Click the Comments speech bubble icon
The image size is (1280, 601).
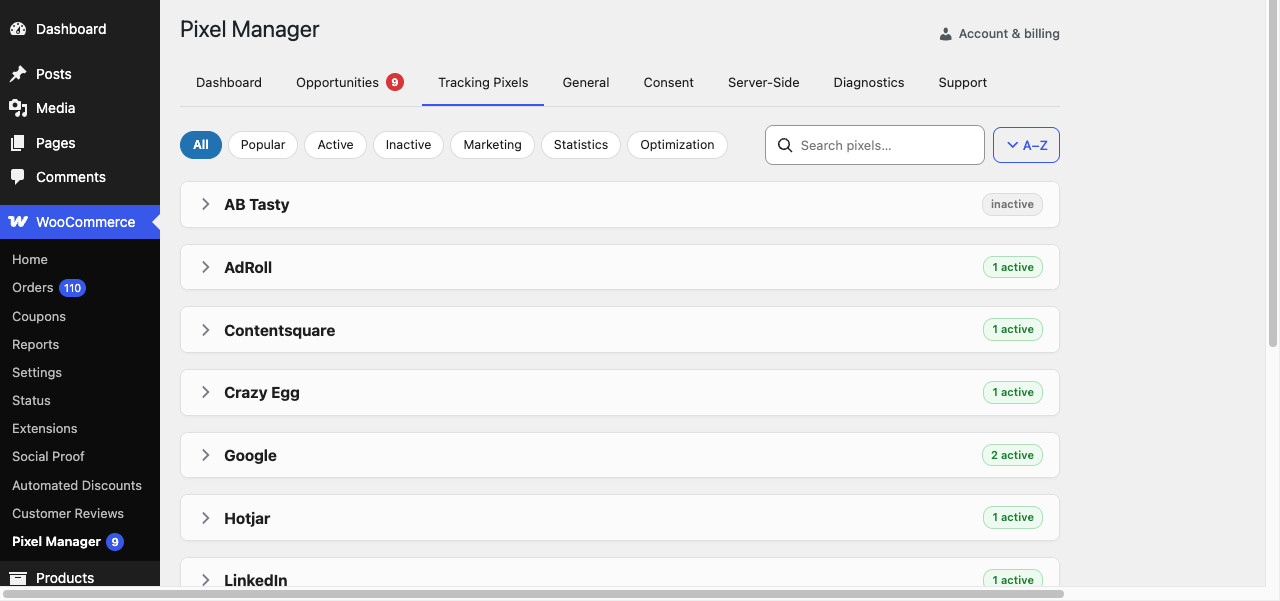click(18, 177)
